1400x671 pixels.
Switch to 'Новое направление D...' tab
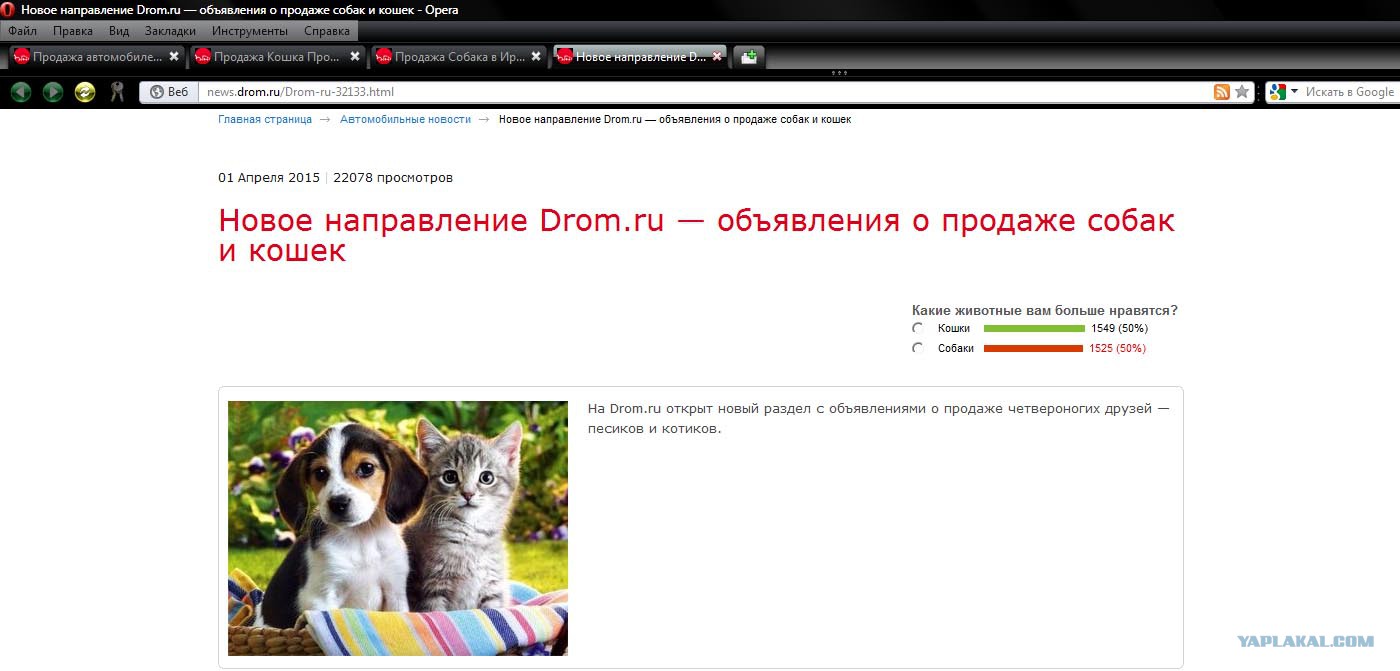point(640,57)
